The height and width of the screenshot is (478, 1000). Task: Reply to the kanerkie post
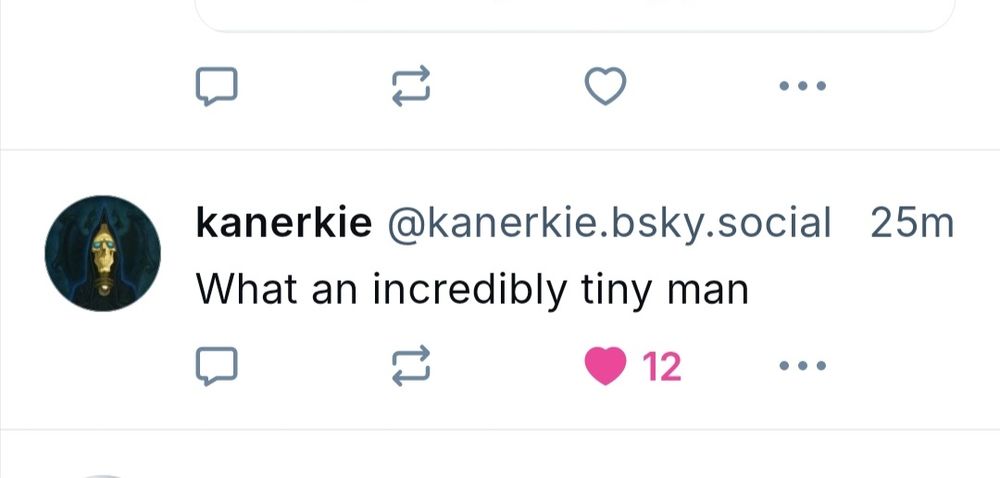point(216,366)
